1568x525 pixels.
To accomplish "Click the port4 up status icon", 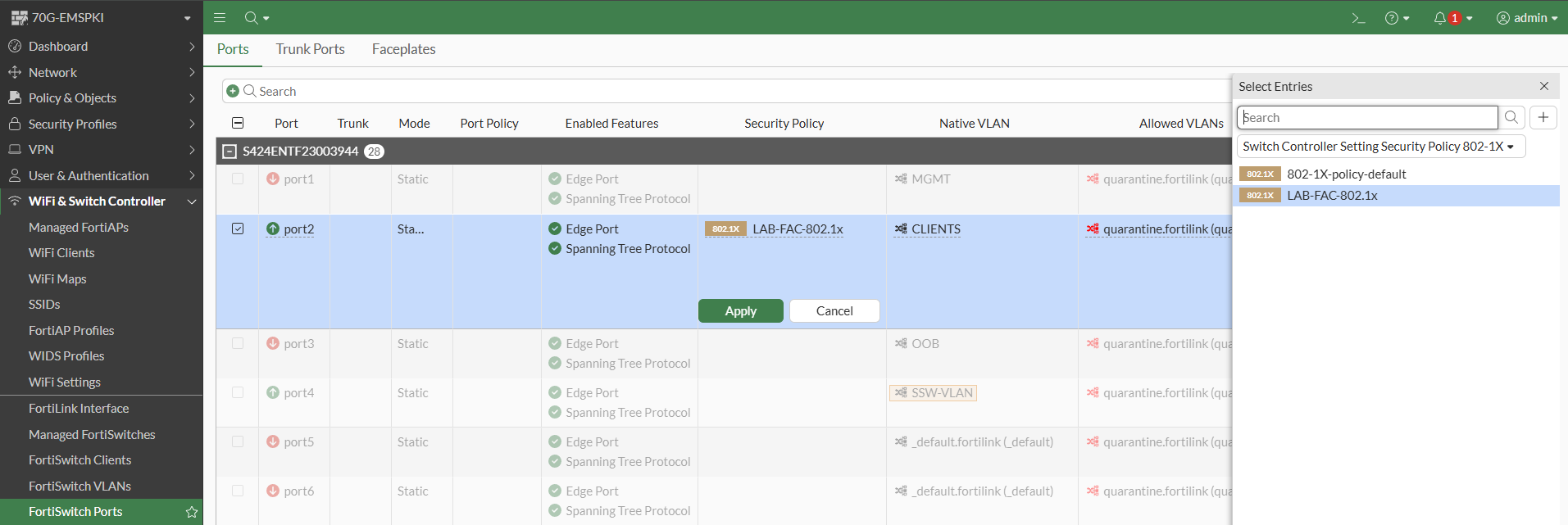I will [273, 392].
